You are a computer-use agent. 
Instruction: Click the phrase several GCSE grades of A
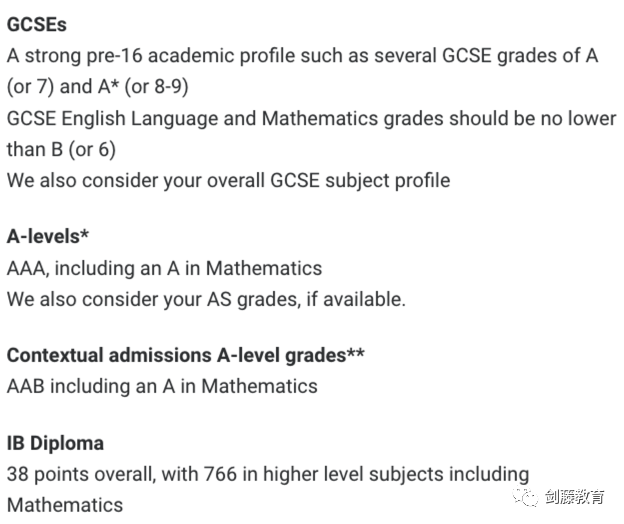click(x=486, y=56)
